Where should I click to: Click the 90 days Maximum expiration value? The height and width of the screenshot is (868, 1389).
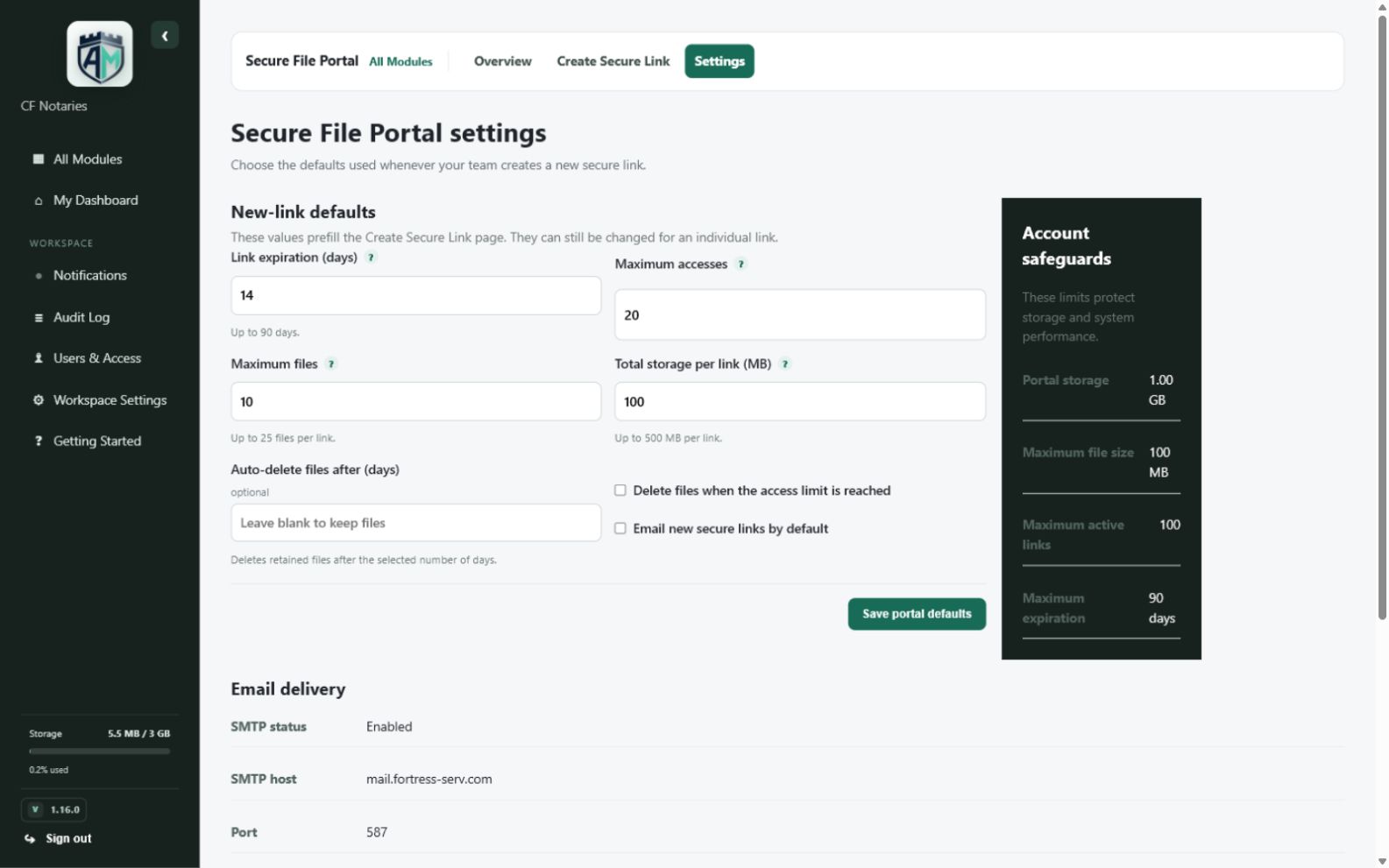[1162, 609]
